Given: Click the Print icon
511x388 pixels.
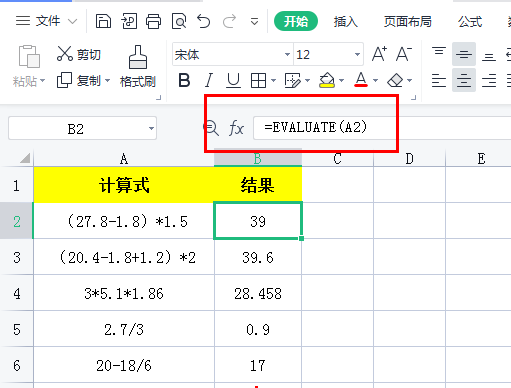Looking at the screenshot, I should click(153, 21).
